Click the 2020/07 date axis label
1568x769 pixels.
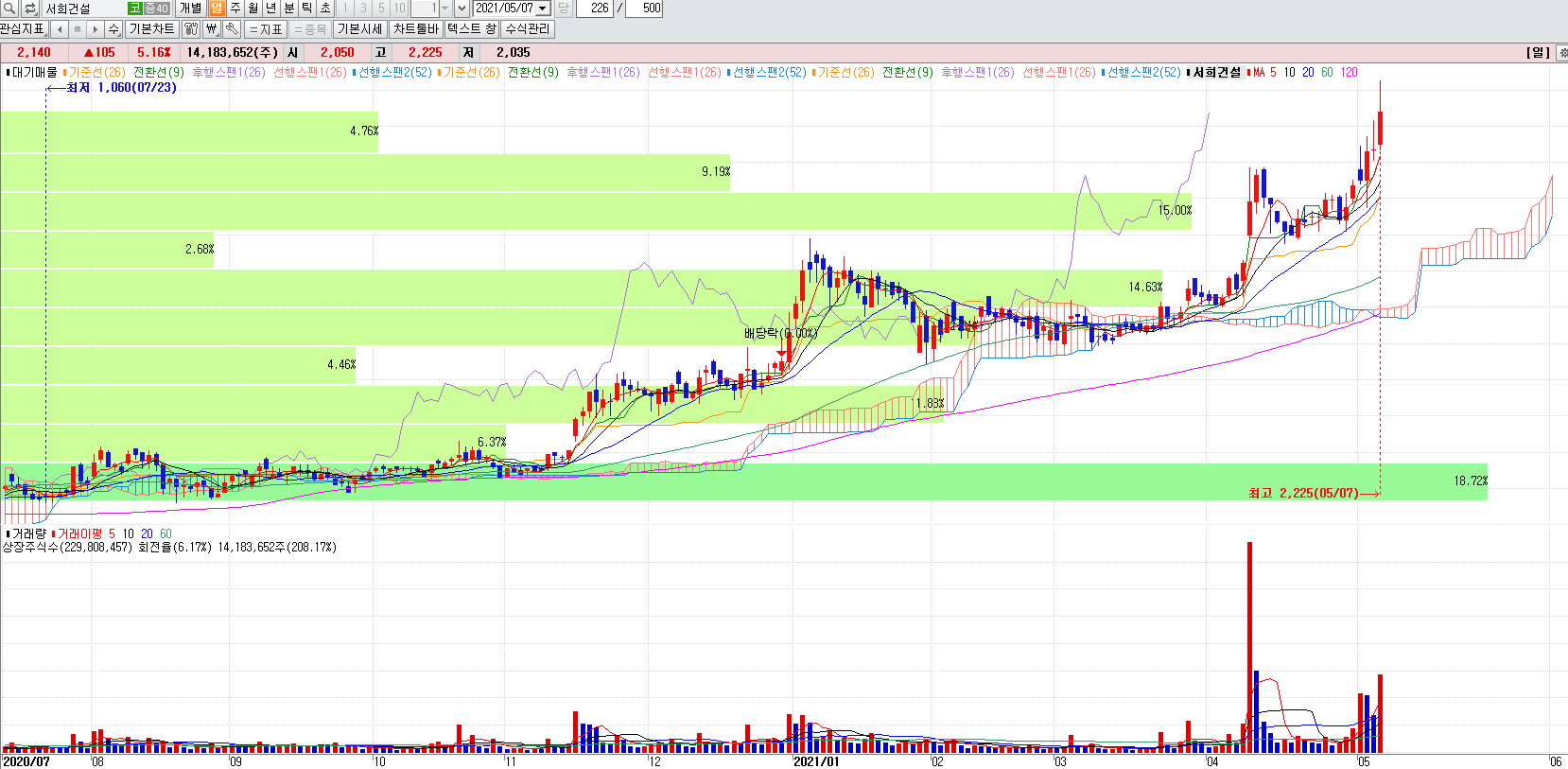coord(26,761)
